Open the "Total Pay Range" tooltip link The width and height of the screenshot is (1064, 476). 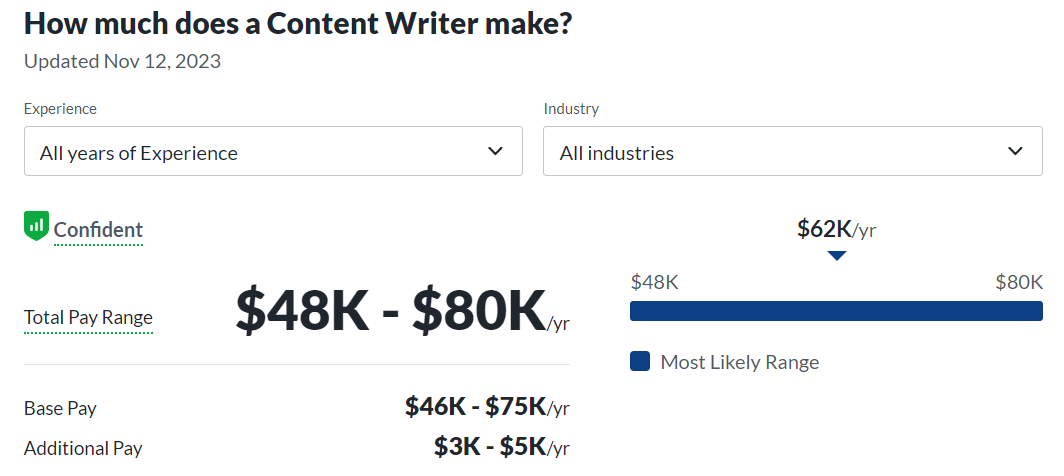point(88,318)
